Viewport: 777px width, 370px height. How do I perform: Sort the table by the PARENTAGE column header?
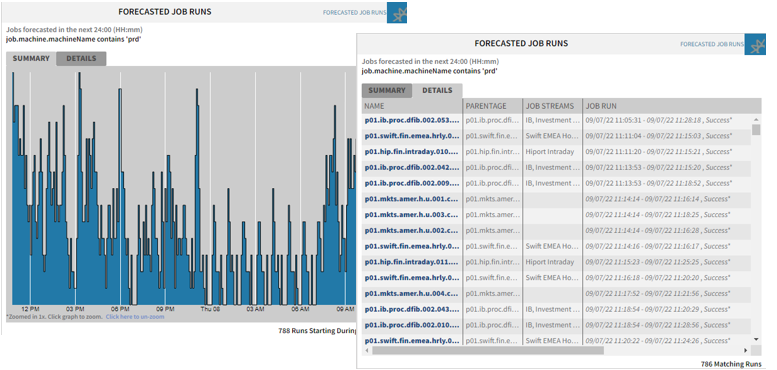click(x=493, y=106)
